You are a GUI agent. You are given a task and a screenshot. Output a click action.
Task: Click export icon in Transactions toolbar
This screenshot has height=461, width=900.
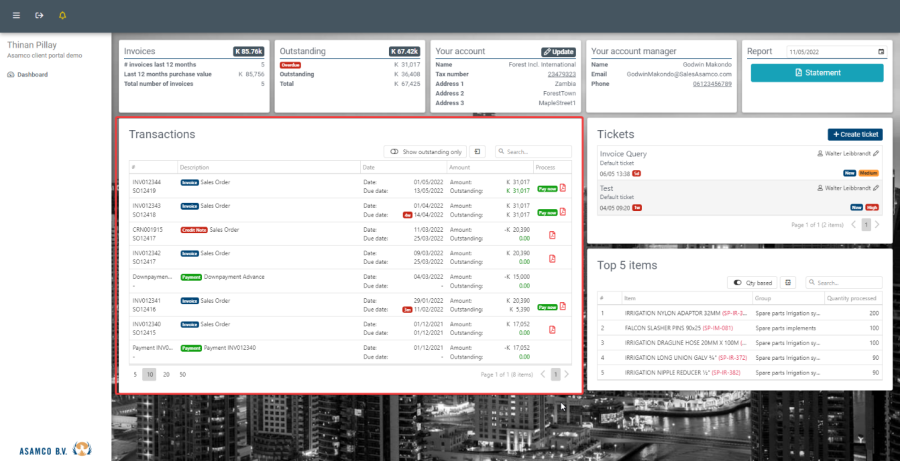(x=478, y=152)
